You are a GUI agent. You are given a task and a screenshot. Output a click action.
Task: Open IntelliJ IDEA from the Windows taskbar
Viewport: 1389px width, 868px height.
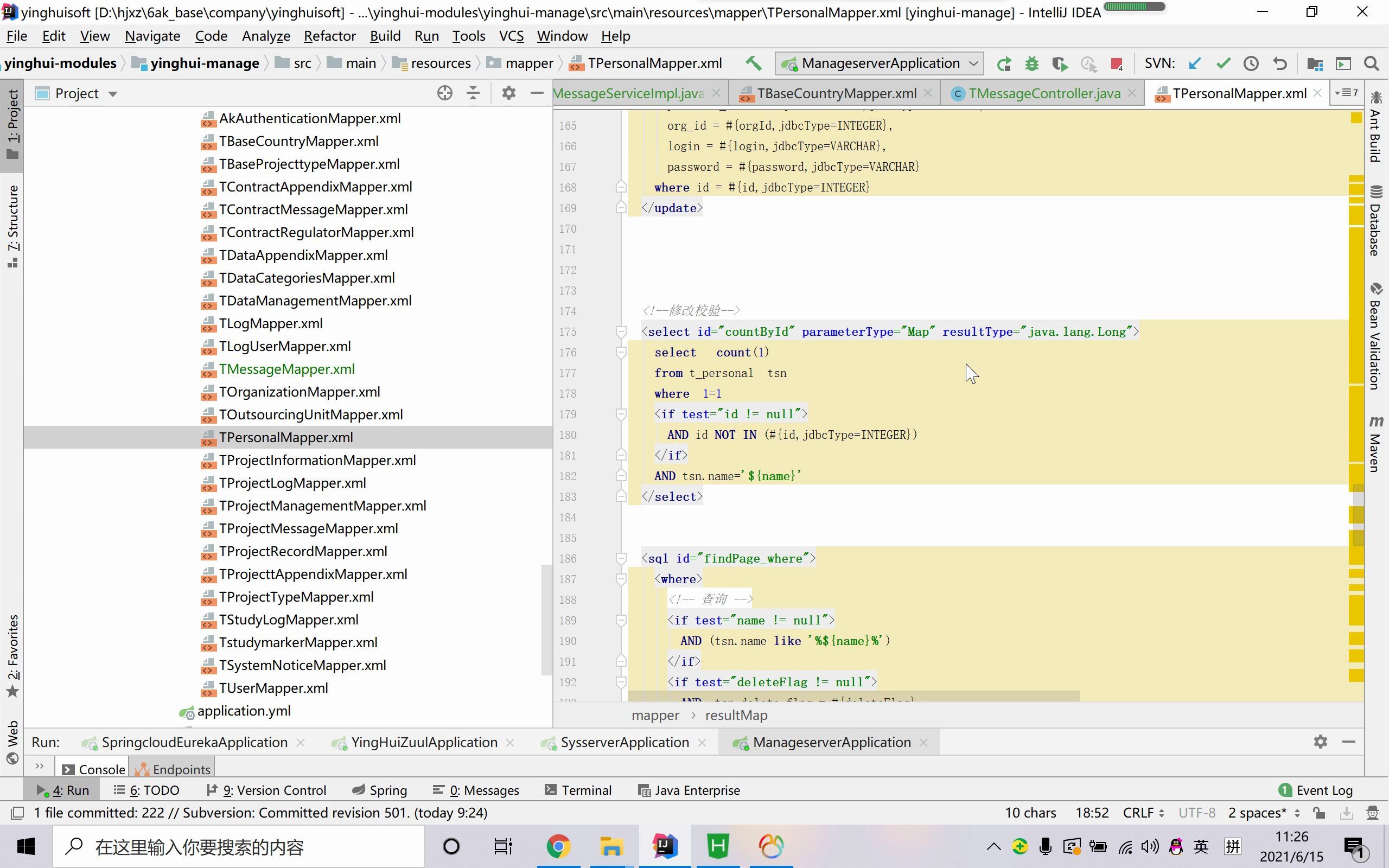click(x=665, y=846)
